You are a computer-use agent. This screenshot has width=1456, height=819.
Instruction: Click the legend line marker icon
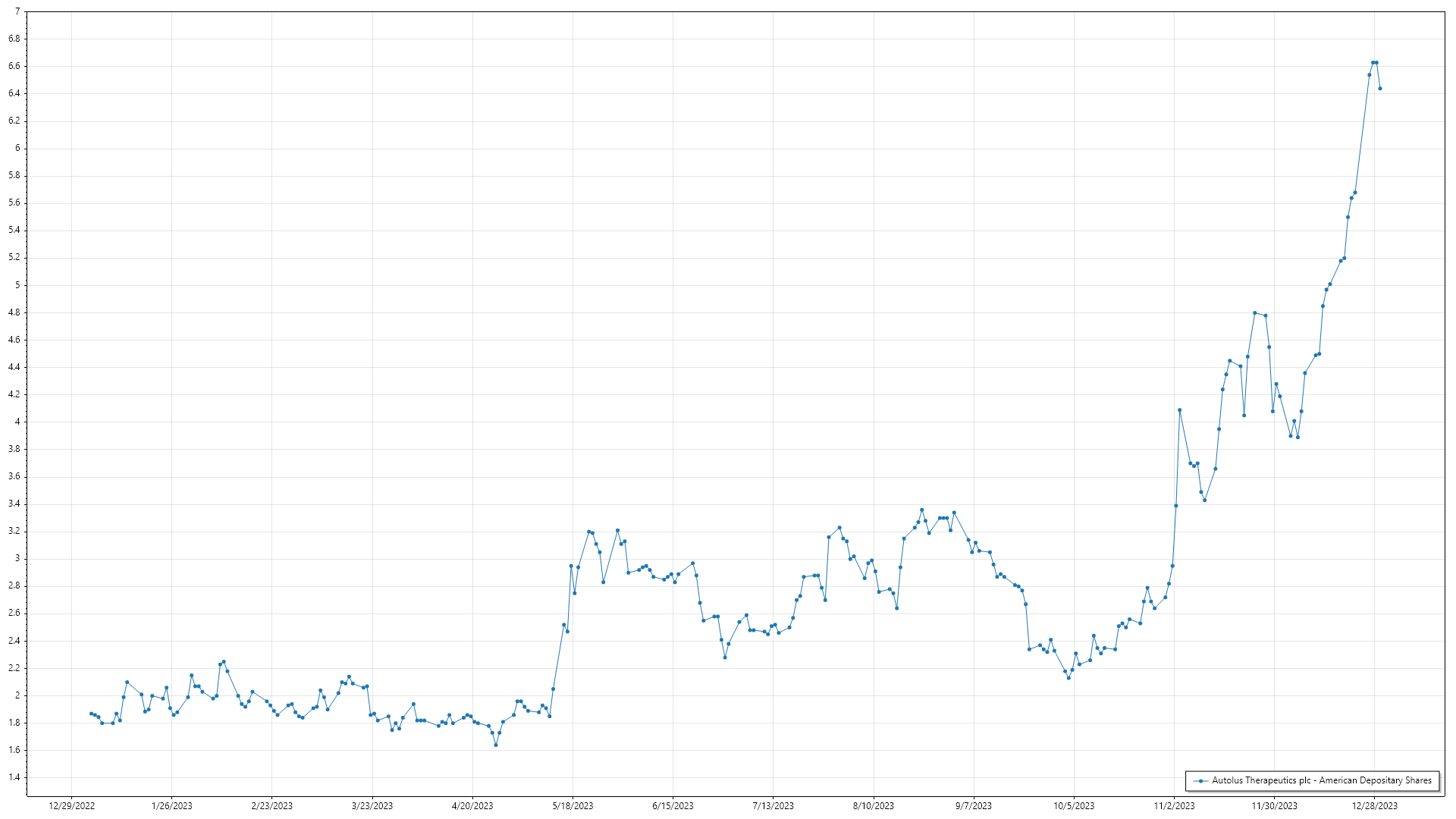tap(1200, 781)
